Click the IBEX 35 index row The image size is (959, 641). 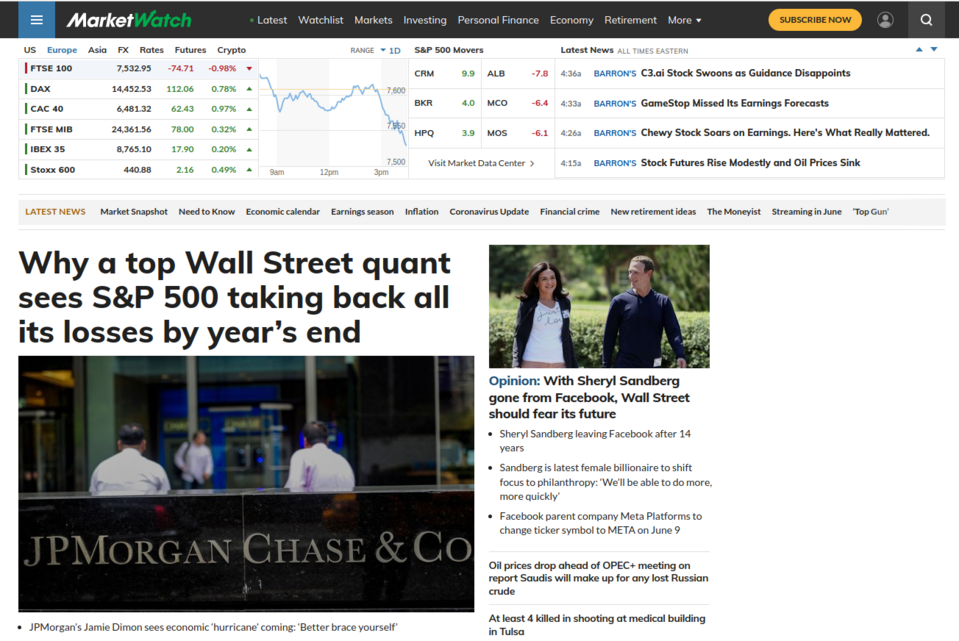point(139,149)
